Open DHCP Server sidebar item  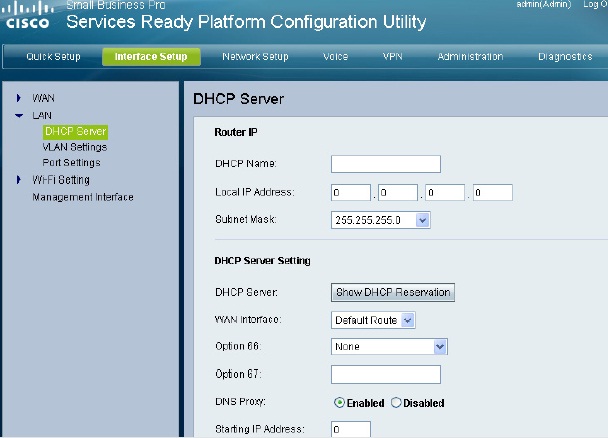click(x=75, y=131)
